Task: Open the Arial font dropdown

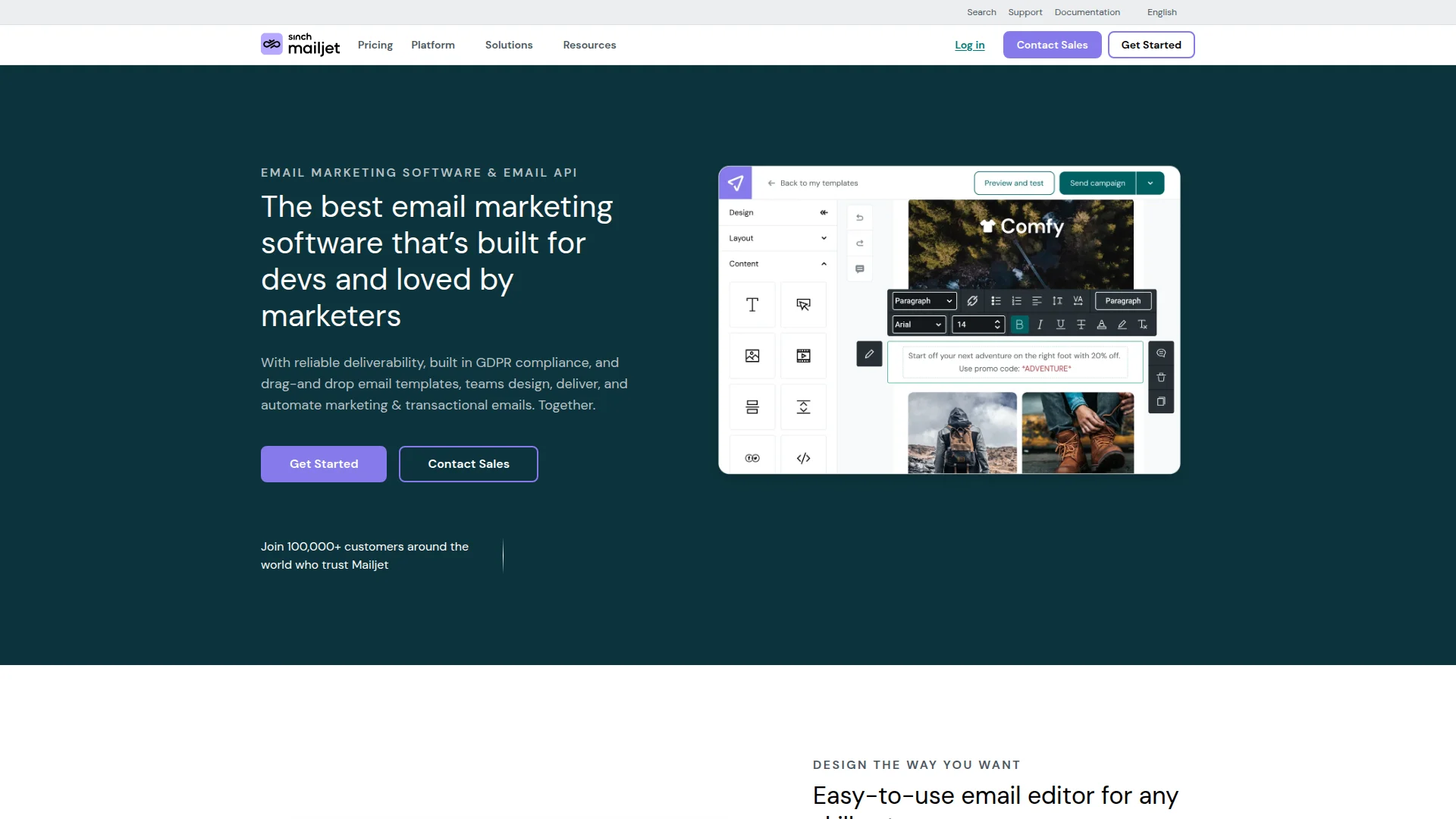Action: click(918, 324)
